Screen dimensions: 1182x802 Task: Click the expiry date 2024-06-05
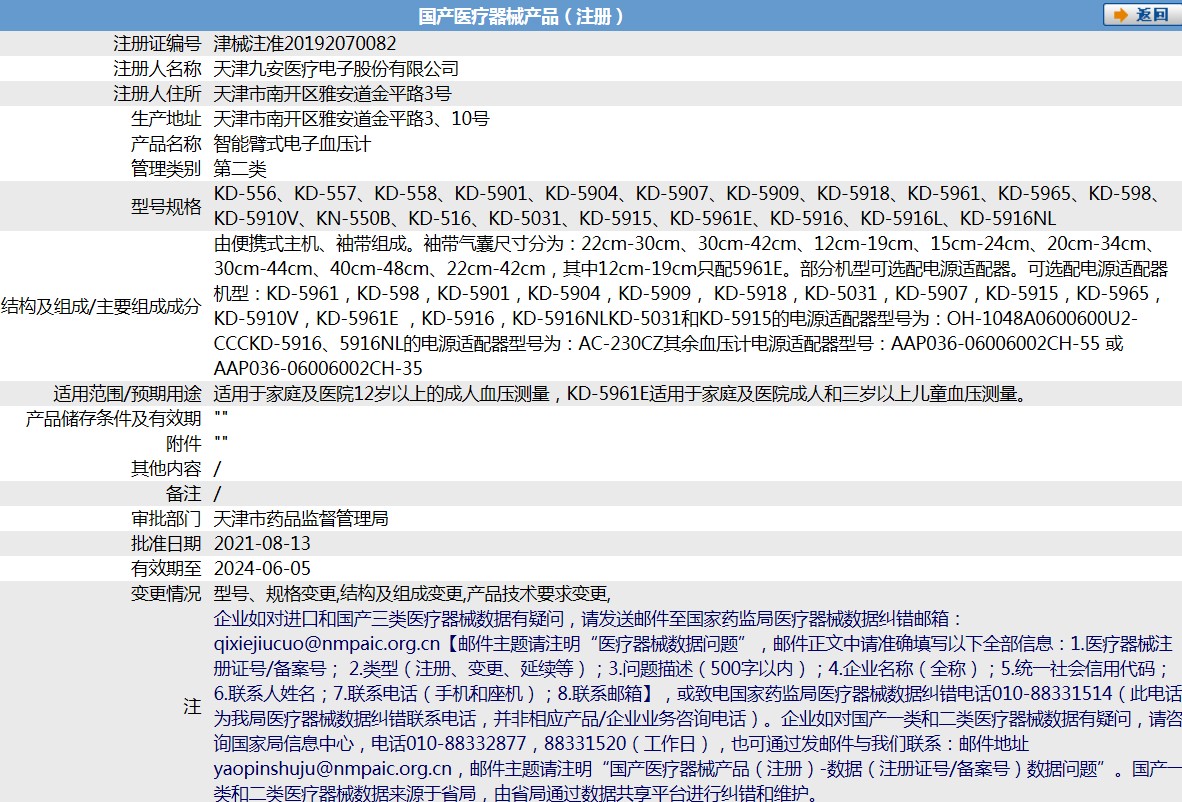[262, 568]
